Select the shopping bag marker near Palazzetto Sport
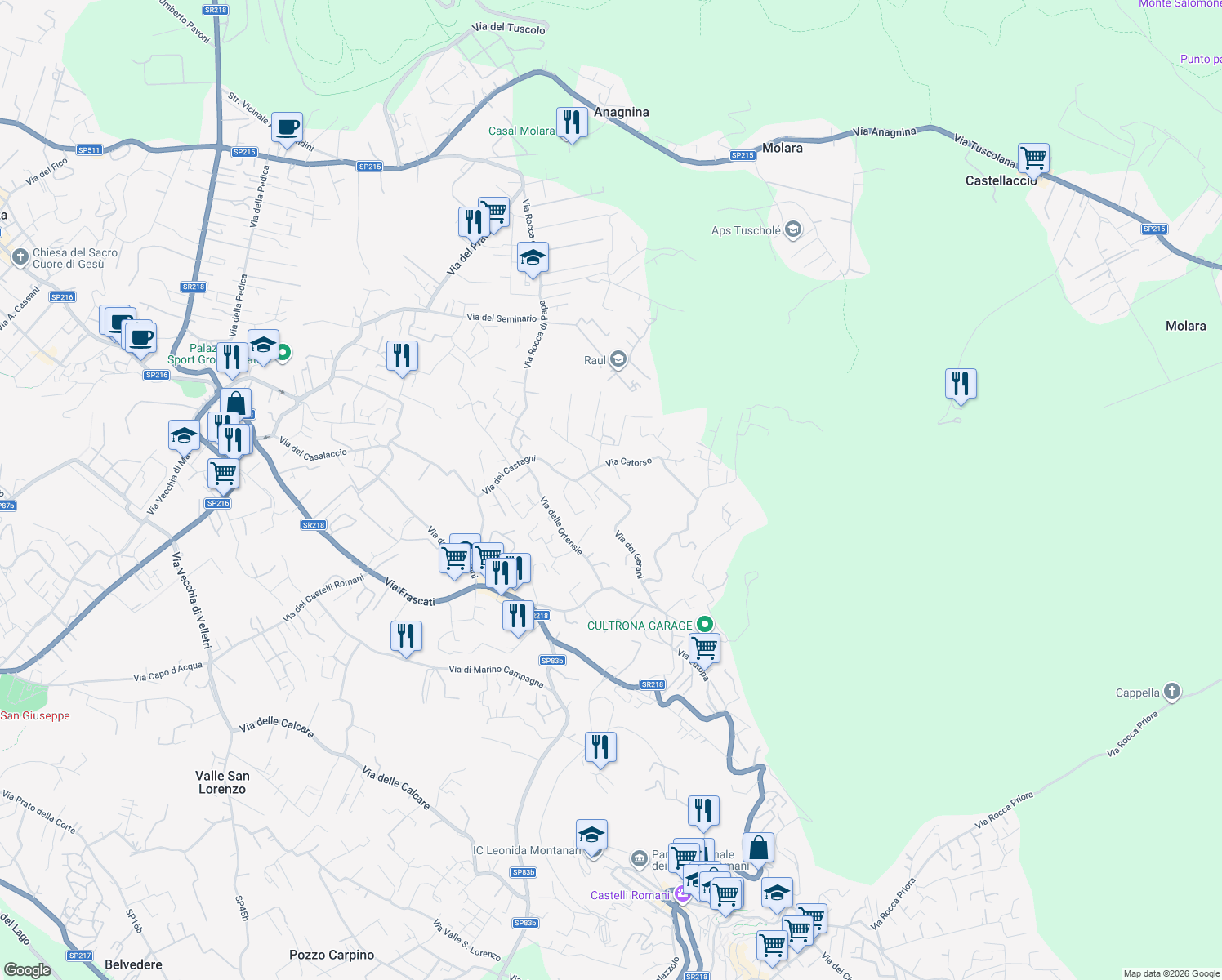Screen dimensions: 1222x980 point(234,402)
